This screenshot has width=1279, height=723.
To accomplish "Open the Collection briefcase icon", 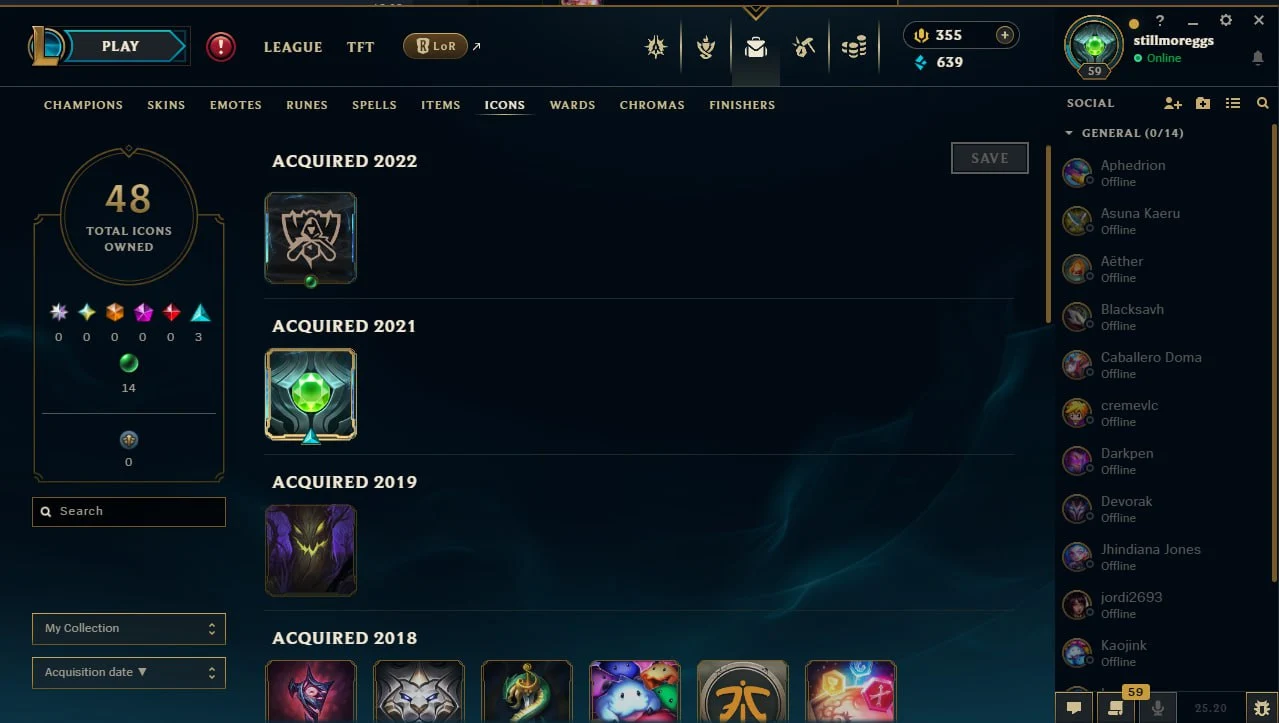I will [756, 47].
